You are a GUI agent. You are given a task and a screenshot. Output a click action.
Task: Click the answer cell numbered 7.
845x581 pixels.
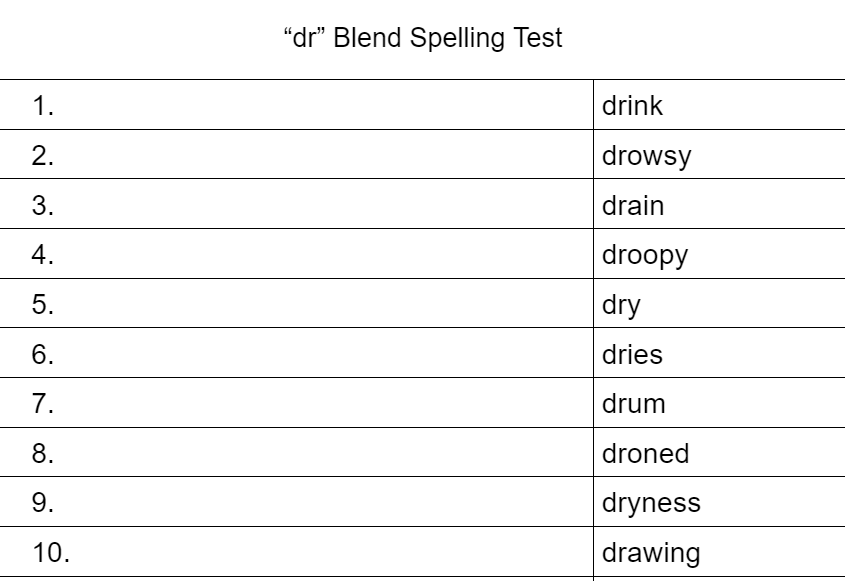tap(300, 404)
